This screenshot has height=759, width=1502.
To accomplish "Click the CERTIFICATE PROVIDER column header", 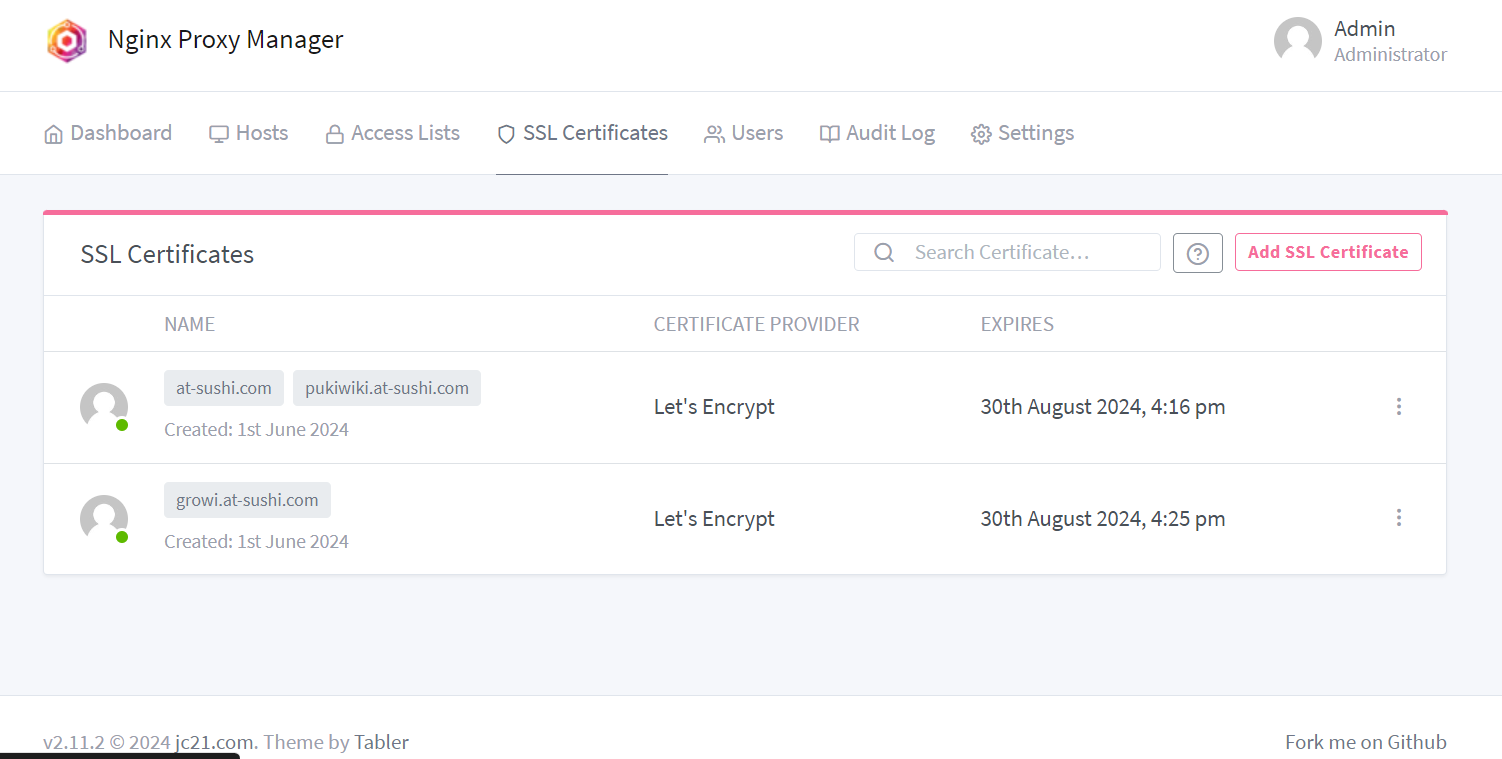I will click(756, 324).
